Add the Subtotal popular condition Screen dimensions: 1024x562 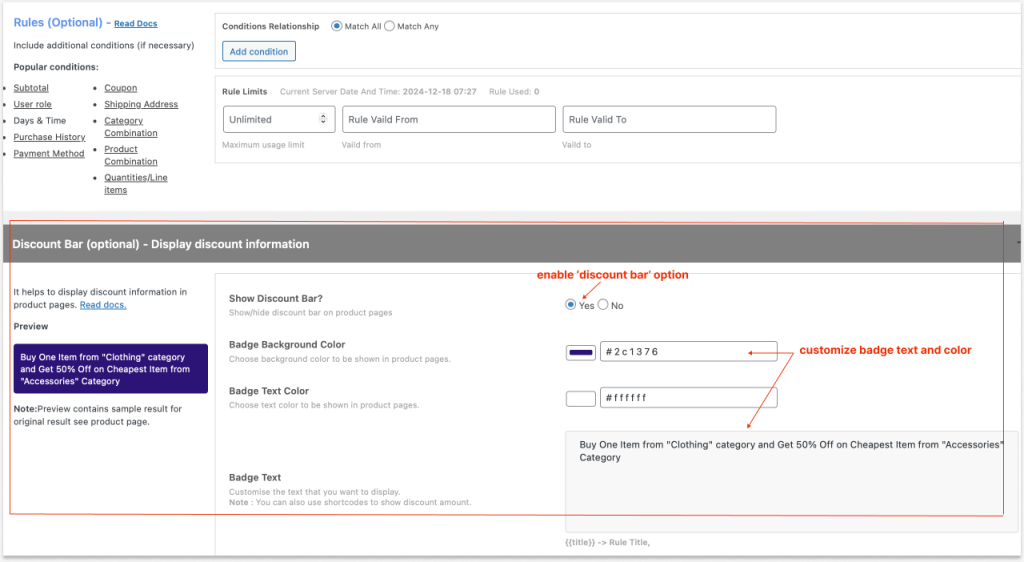31,88
